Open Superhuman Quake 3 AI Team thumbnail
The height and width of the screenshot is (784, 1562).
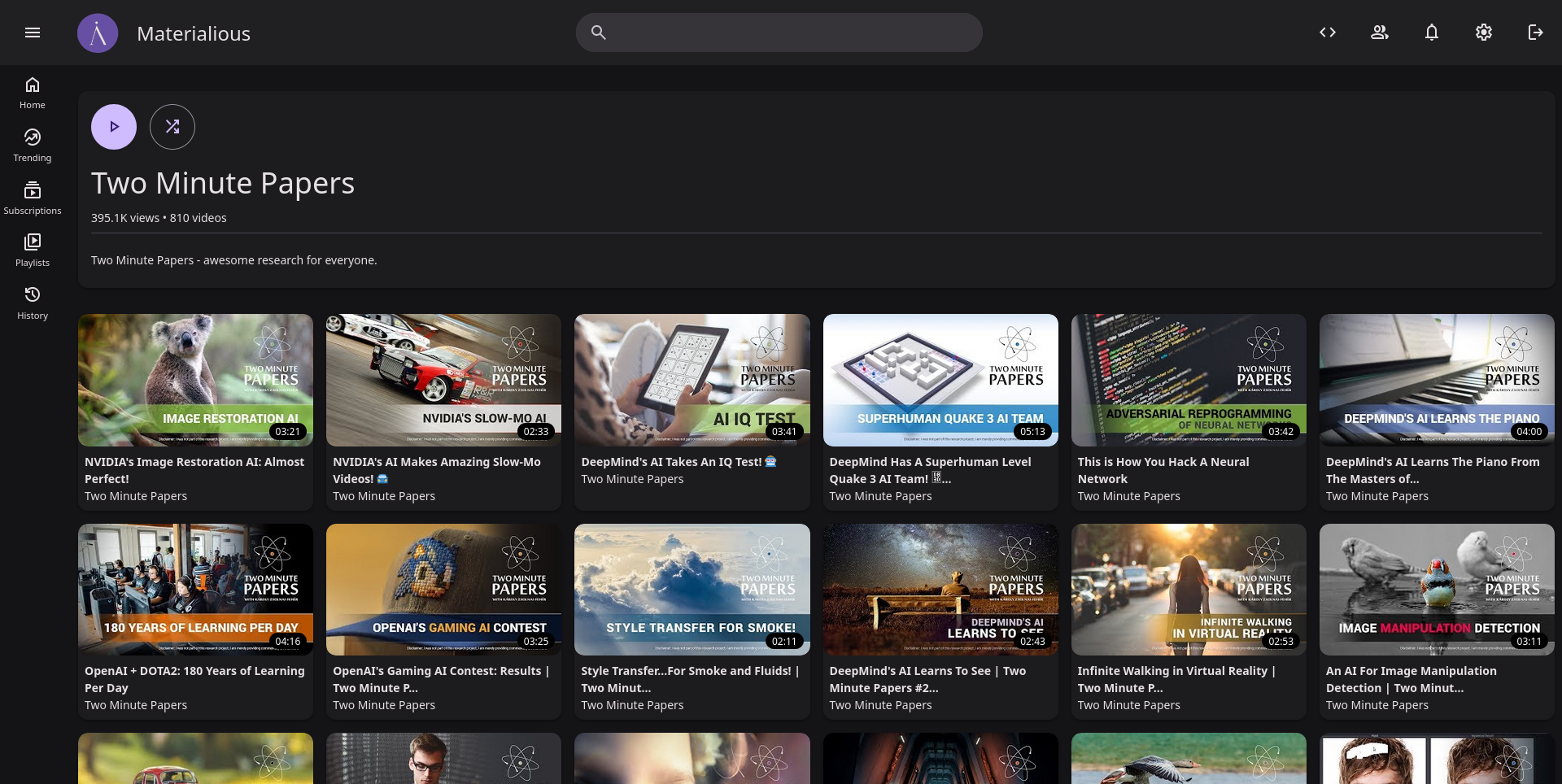pyautogui.click(x=940, y=380)
